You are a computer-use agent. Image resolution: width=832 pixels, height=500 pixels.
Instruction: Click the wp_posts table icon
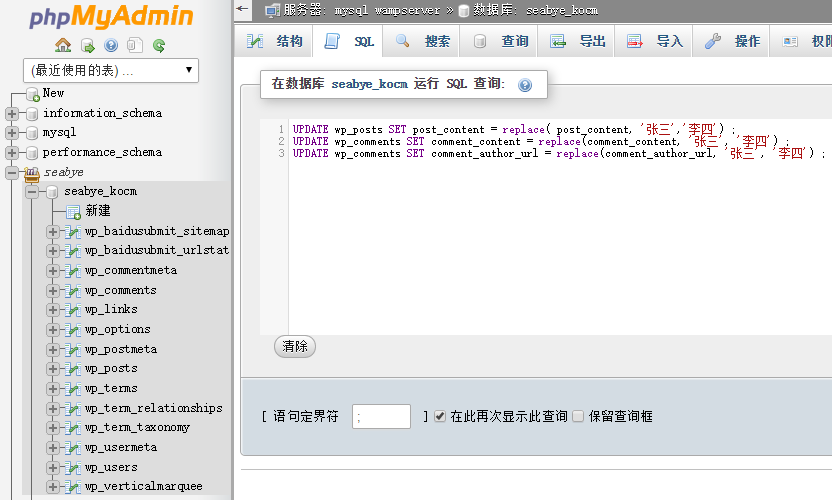73,369
